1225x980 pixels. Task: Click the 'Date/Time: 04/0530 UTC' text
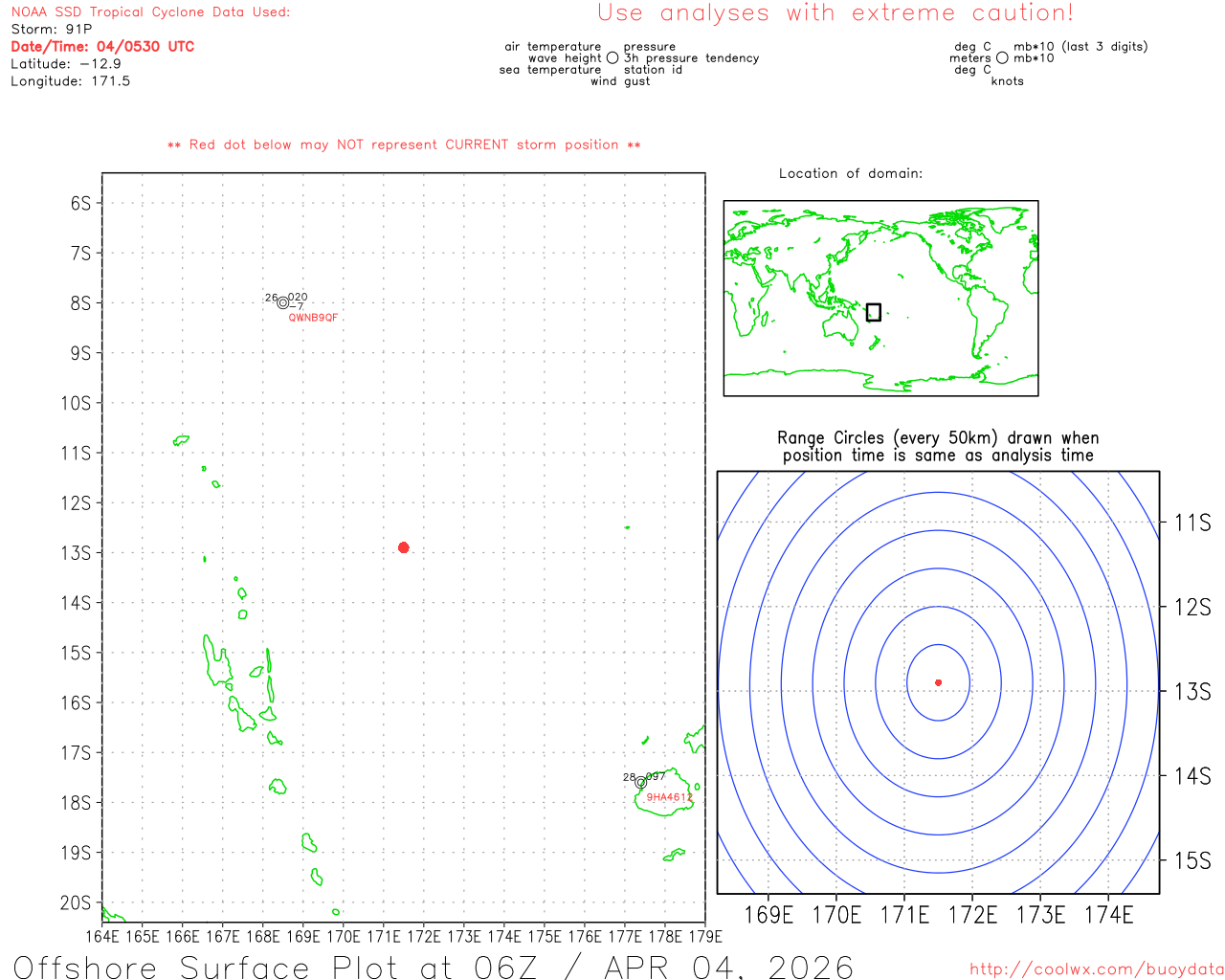[x=102, y=47]
